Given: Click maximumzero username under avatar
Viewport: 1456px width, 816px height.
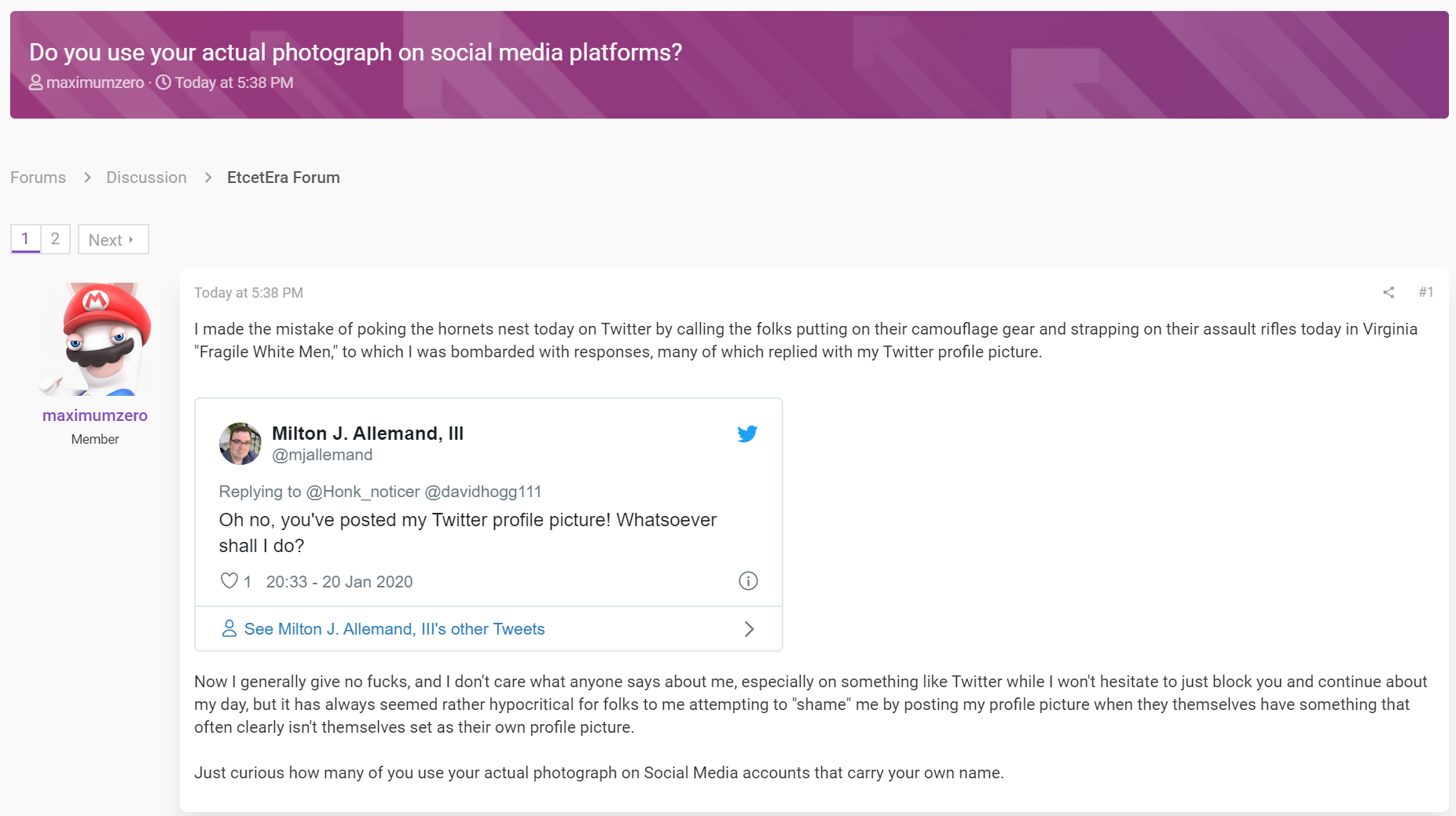Looking at the screenshot, I should coord(95,415).
